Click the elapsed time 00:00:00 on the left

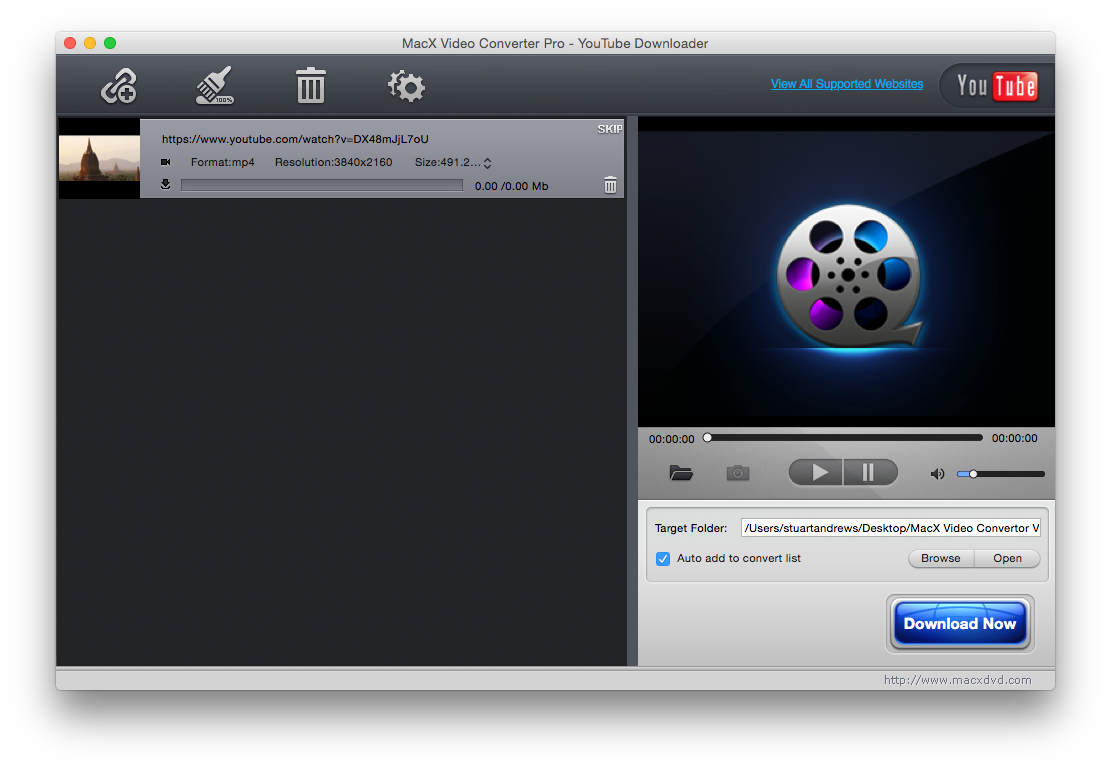coord(672,439)
